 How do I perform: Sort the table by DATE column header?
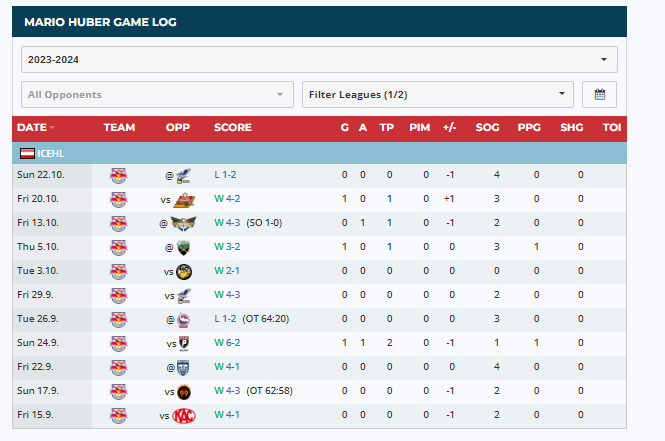point(32,128)
